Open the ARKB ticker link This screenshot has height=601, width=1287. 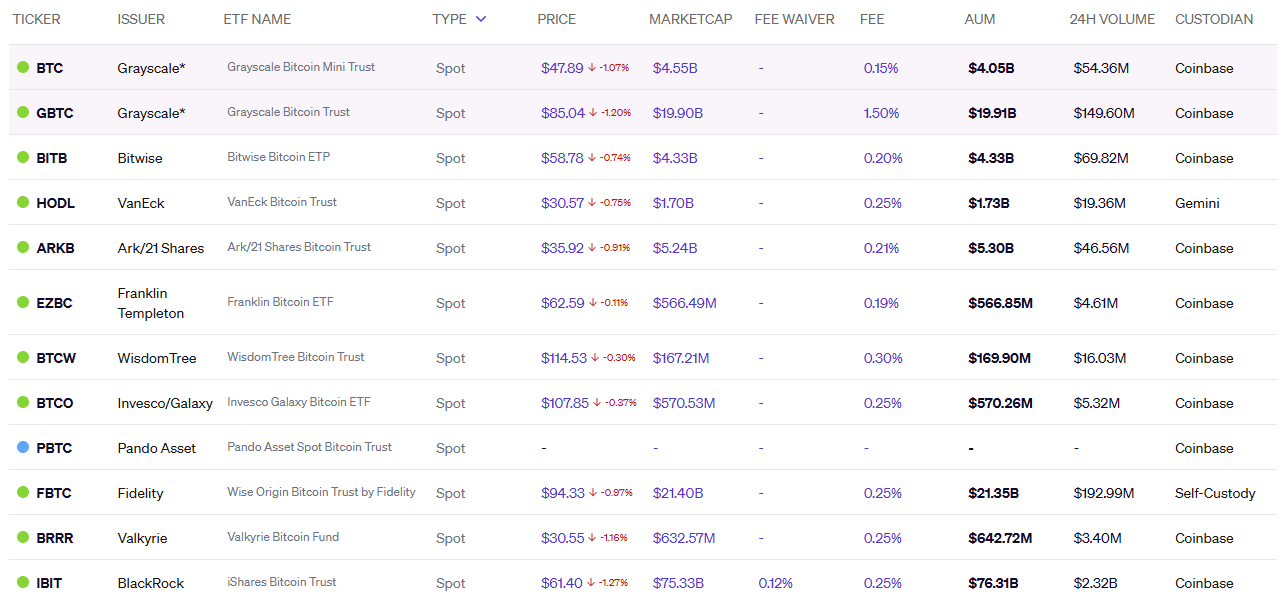[55, 248]
